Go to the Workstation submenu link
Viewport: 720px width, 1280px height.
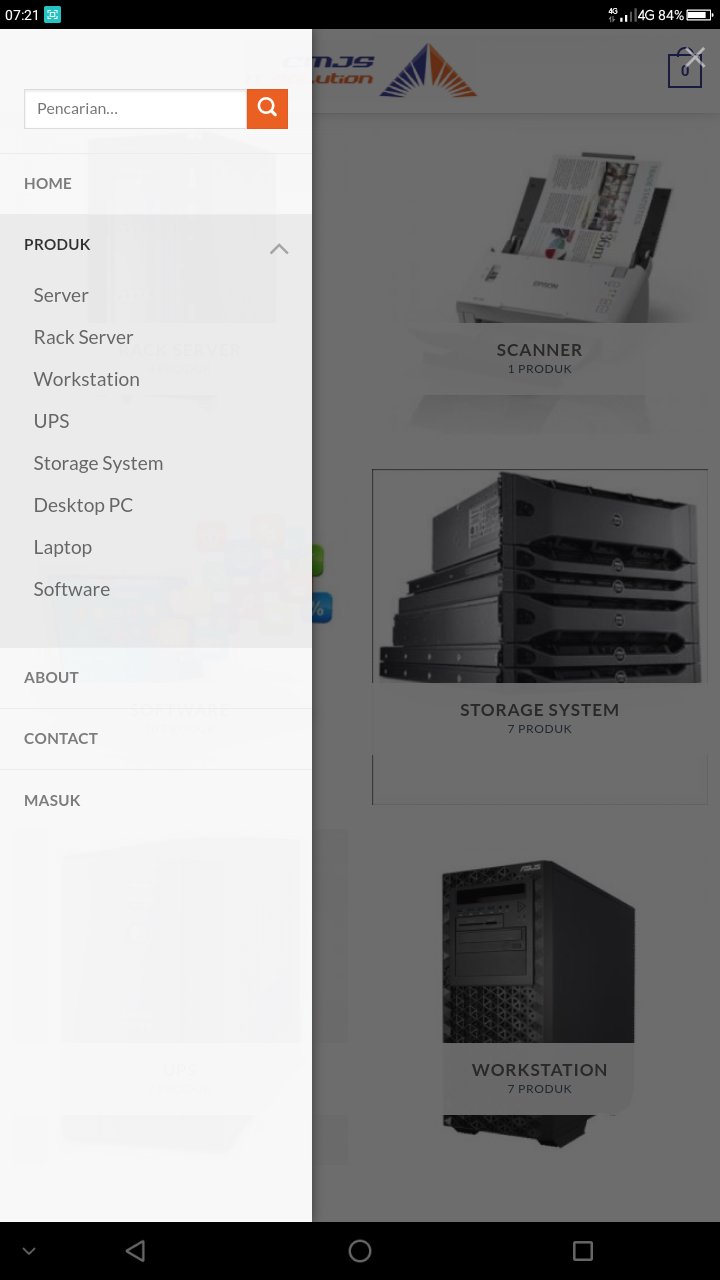pos(87,379)
